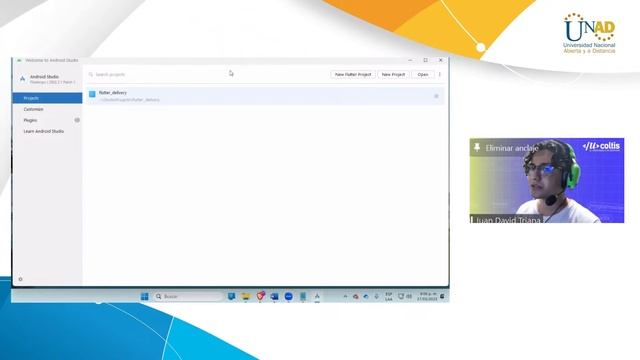Click the Open button
640x360 pixels.
423,75
